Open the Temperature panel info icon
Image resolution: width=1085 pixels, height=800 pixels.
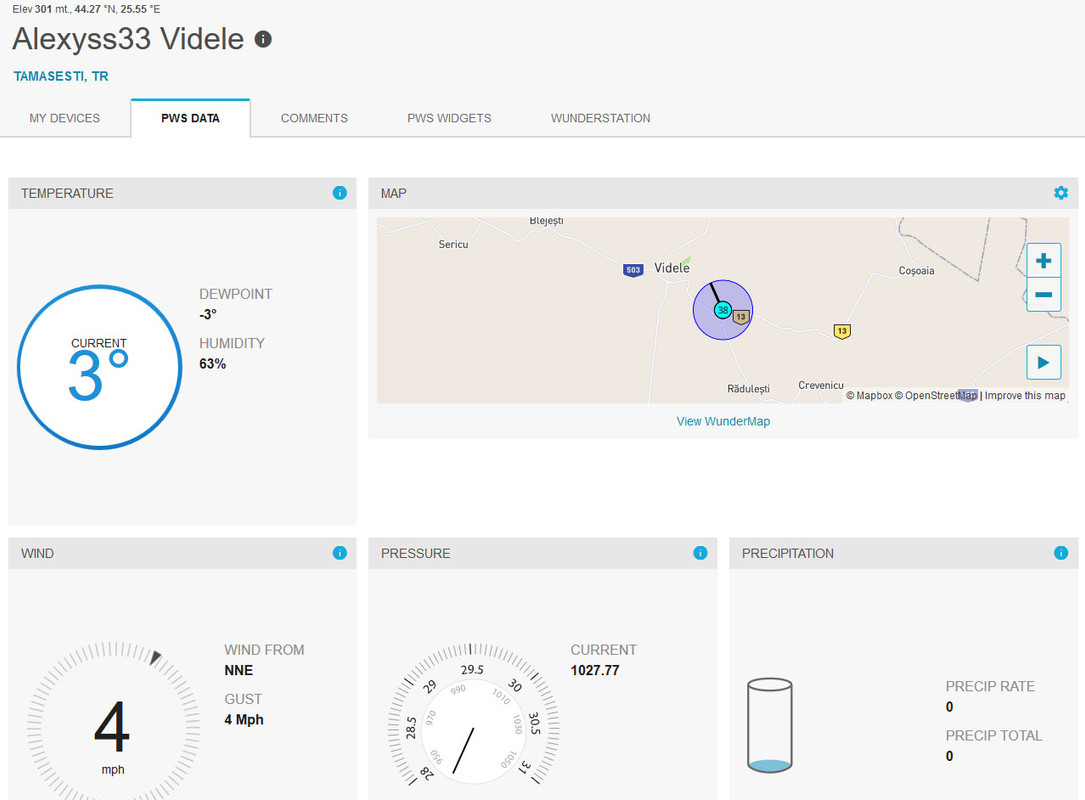340,193
